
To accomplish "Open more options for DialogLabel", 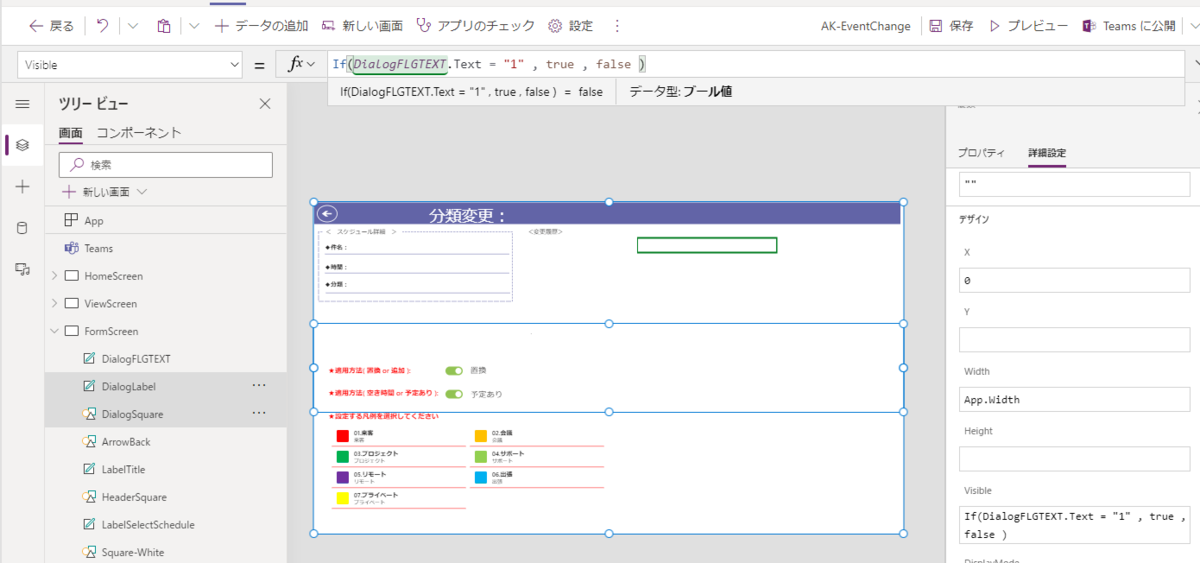I will tap(259, 385).
